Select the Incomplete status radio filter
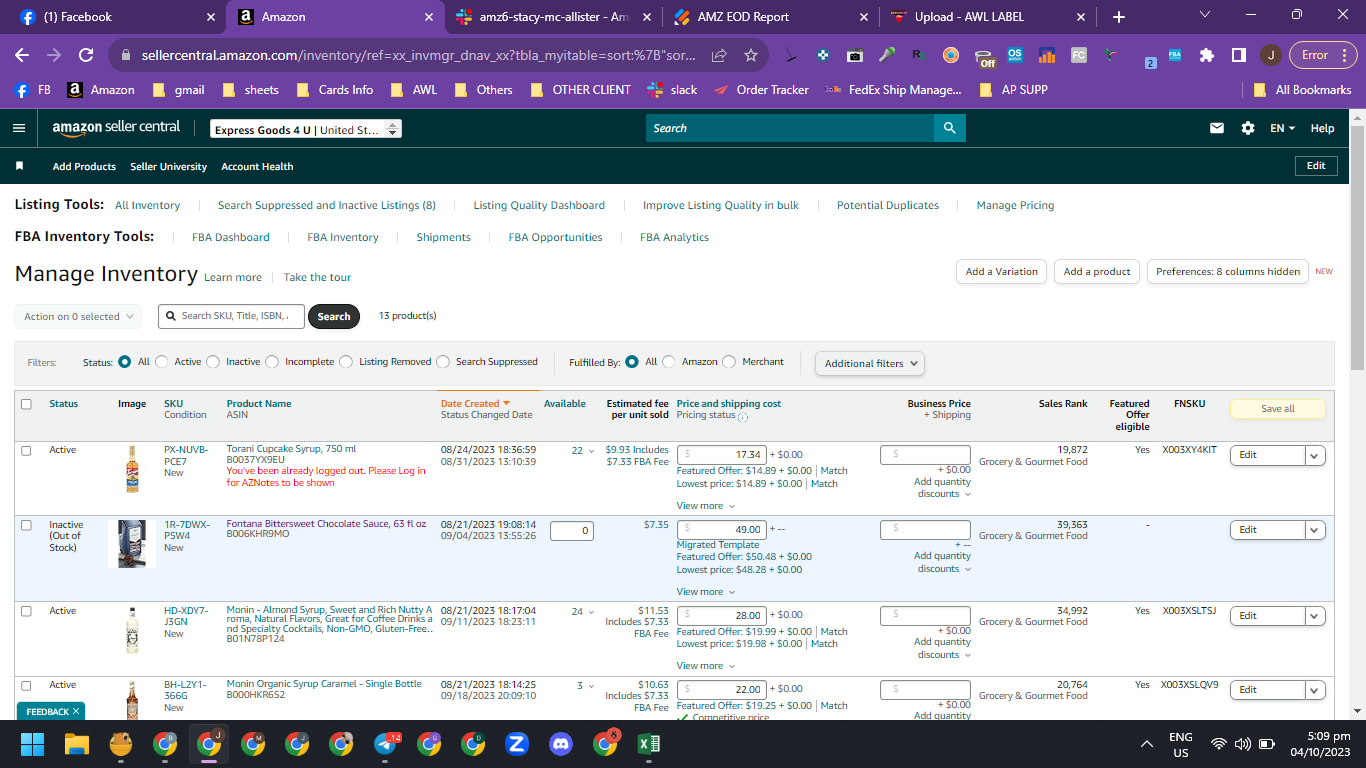This screenshot has height=768, width=1366. (x=272, y=362)
